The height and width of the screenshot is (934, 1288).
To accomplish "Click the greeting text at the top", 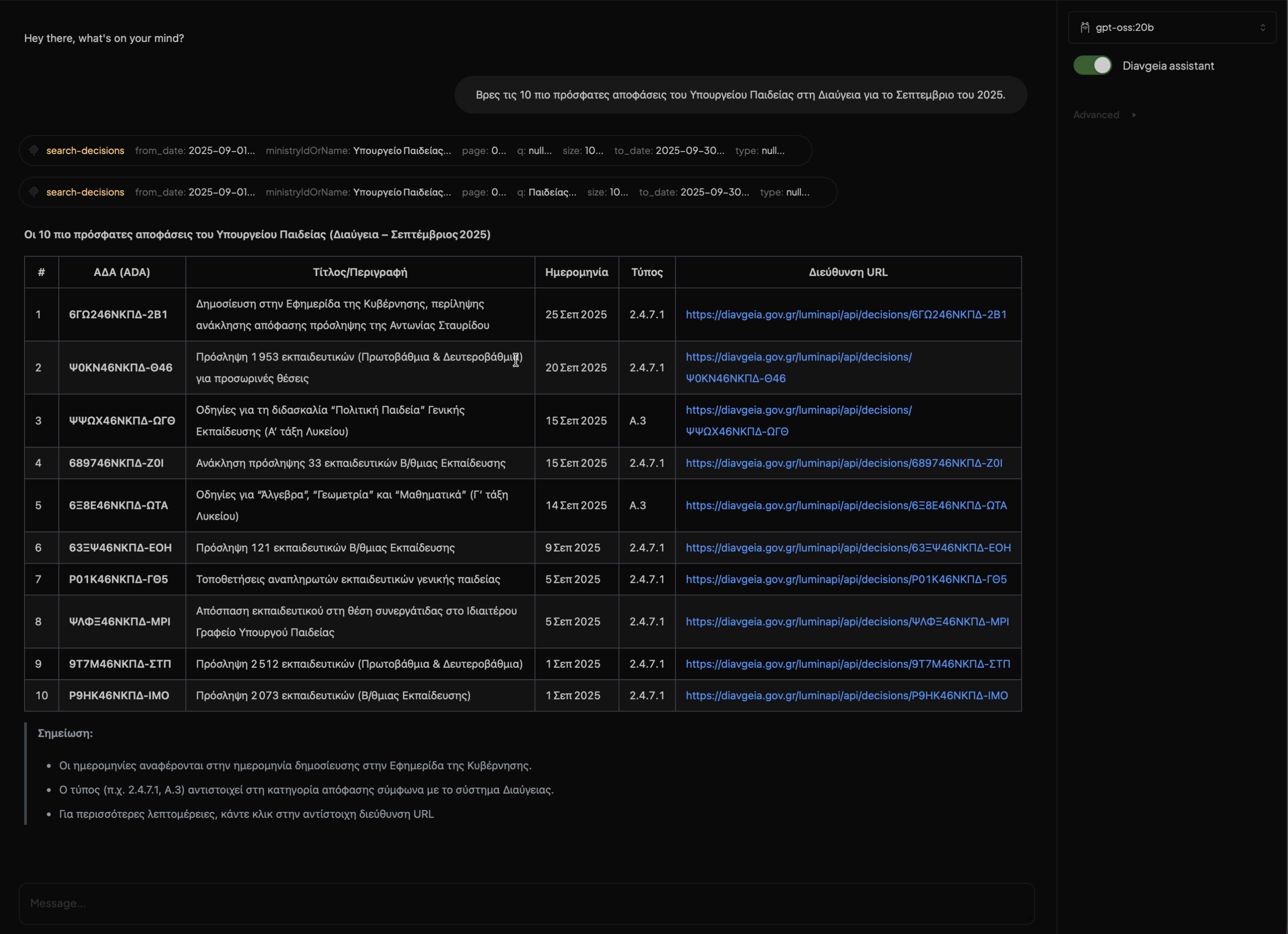I will [103, 38].
